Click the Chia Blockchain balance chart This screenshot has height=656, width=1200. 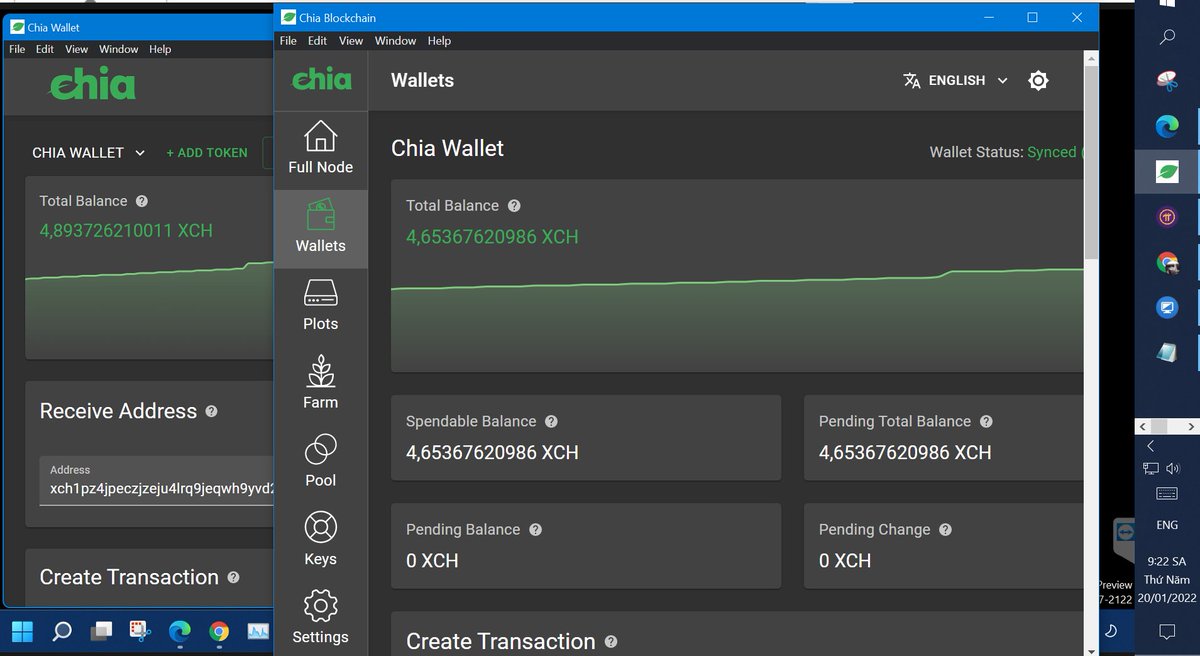click(737, 318)
